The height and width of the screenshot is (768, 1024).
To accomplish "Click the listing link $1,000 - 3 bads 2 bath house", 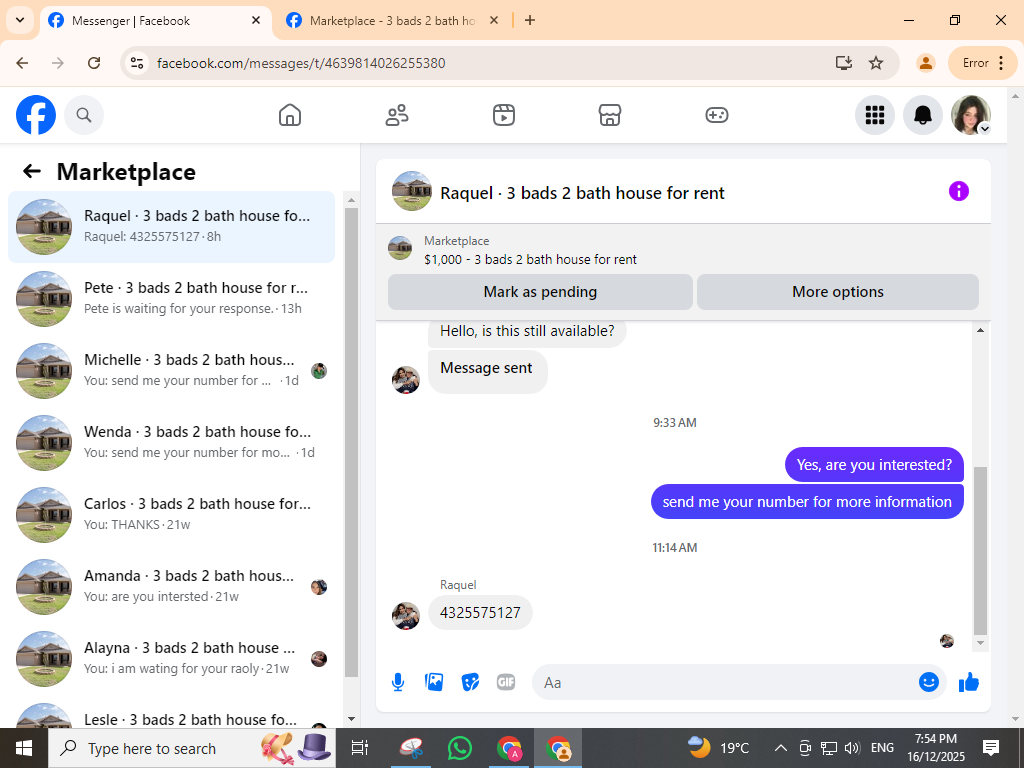I will click(530, 259).
